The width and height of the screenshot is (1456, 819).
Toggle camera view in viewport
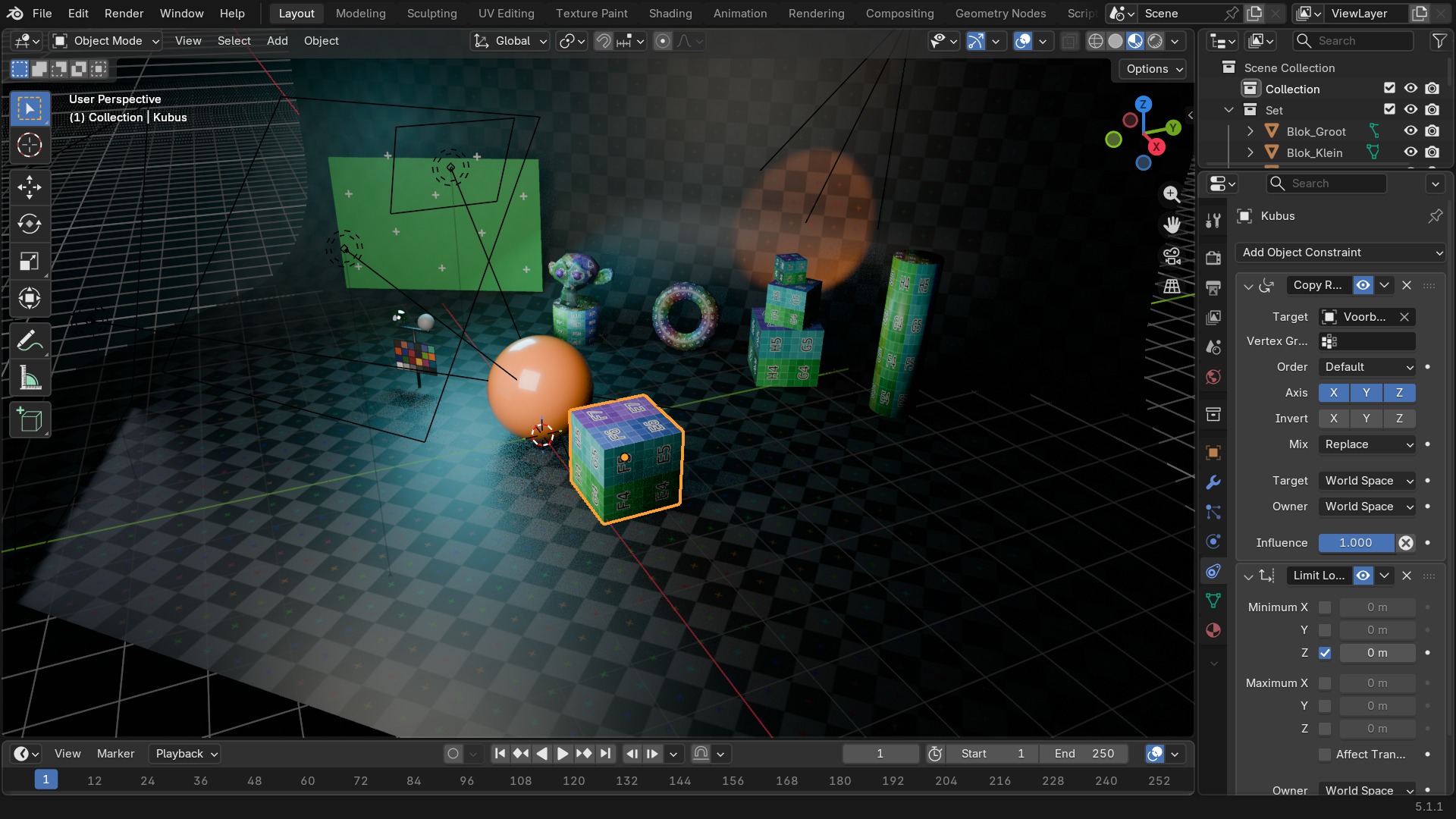[x=1172, y=256]
